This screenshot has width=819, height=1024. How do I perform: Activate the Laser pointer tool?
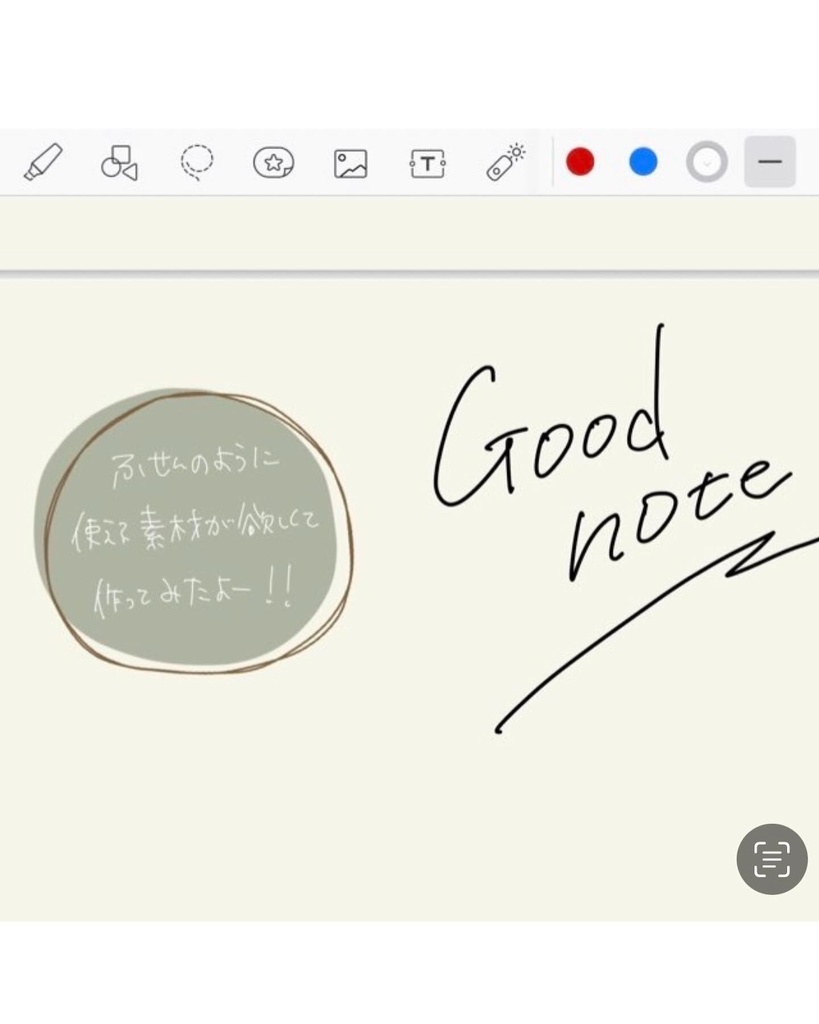pyautogui.click(x=506, y=161)
